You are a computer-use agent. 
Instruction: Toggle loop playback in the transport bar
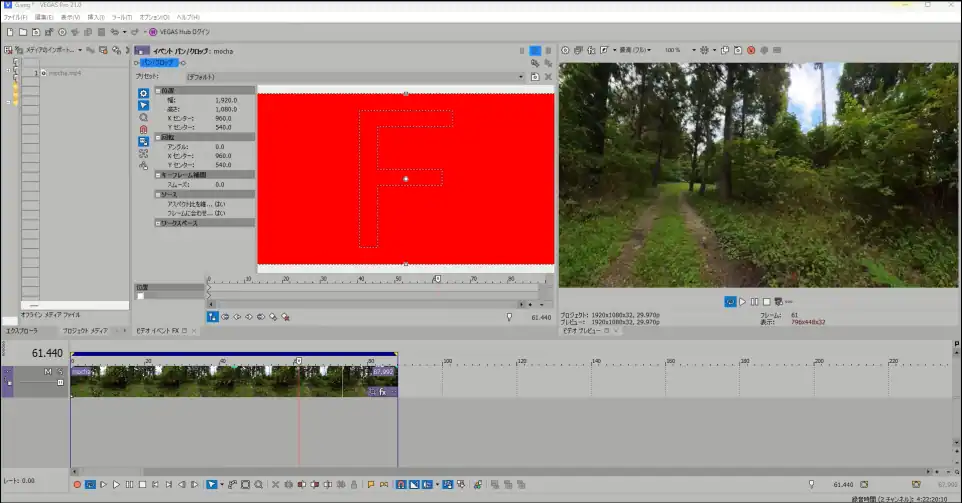pyautogui.click(x=90, y=485)
